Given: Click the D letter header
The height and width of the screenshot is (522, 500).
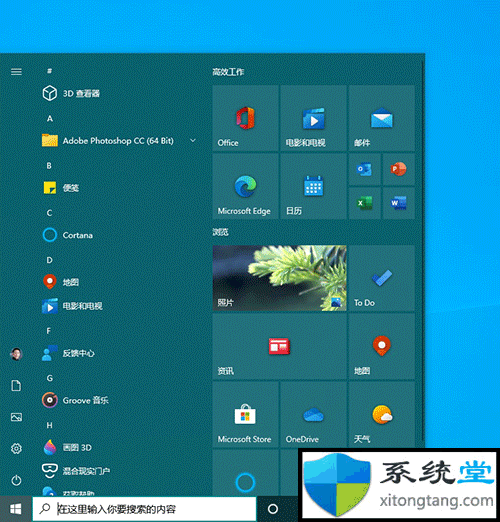Looking at the screenshot, I should pyautogui.click(x=49, y=260).
